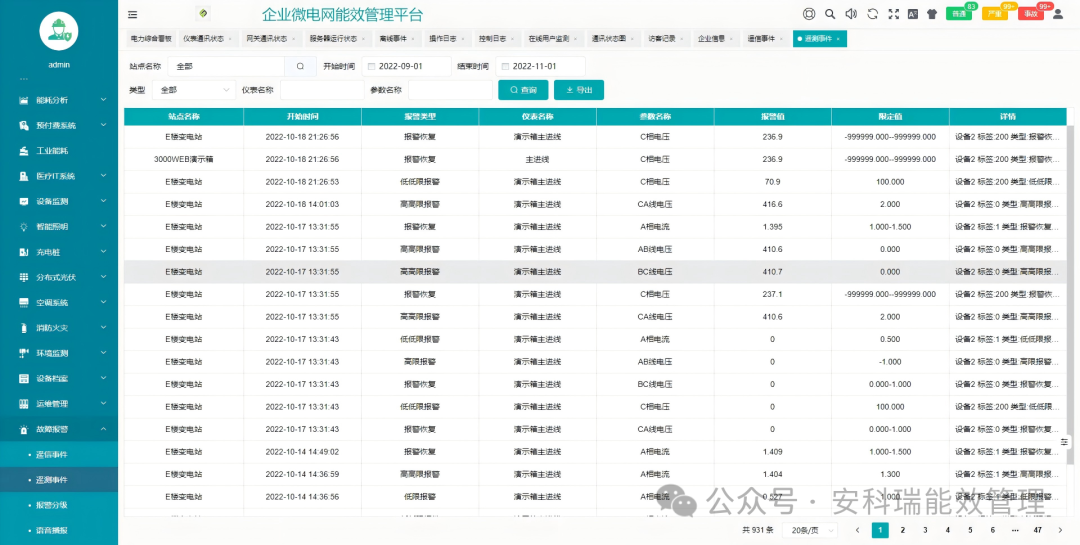Select the 3000WEB演示箱 station cell
The width and height of the screenshot is (1080, 545).
point(184,159)
